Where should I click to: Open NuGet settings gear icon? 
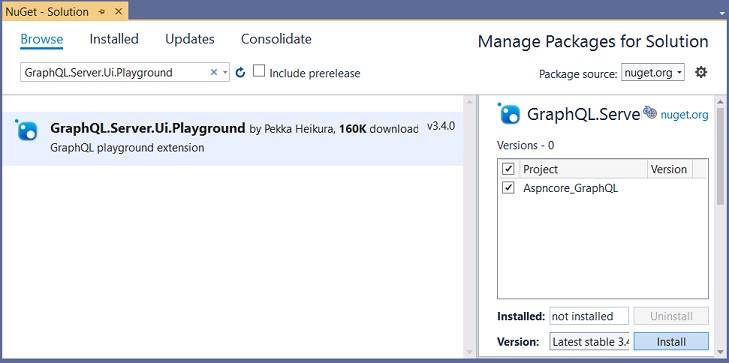pos(701,73)
